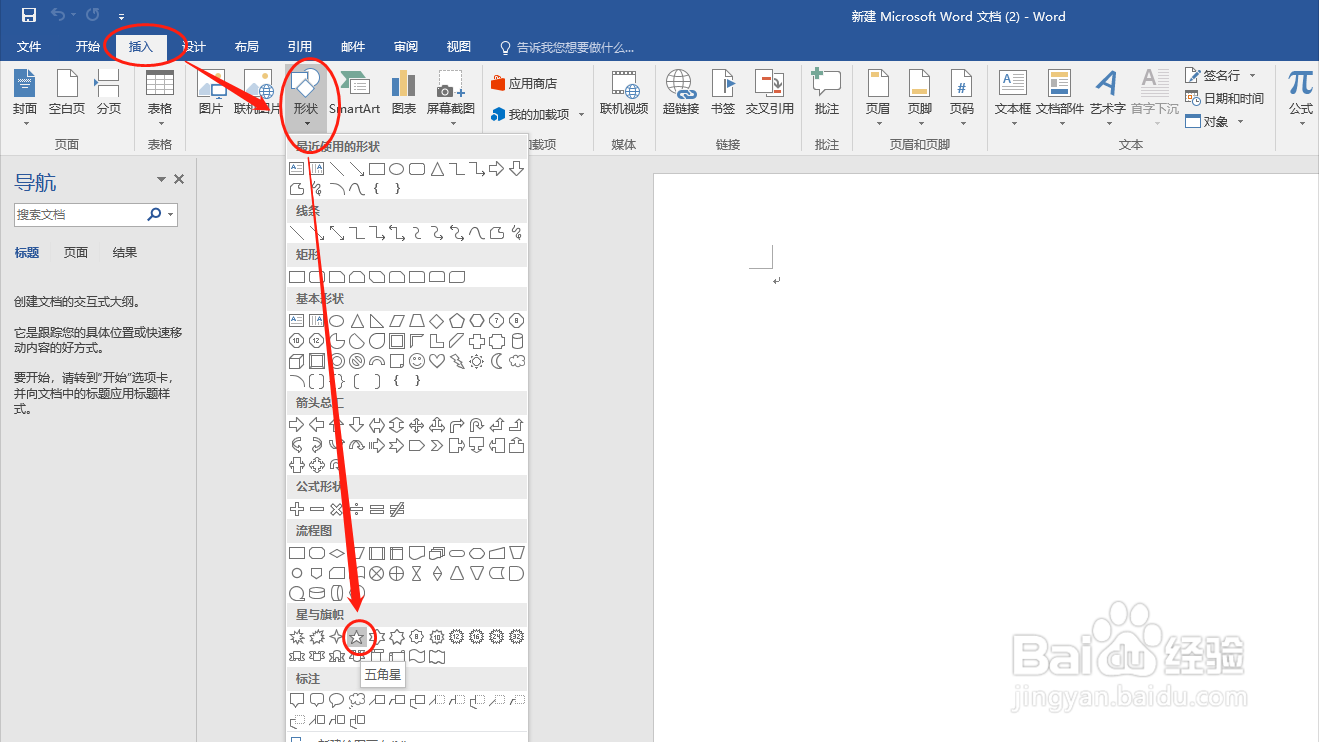
Task: Select the snip single corner rectangle in 矩形
Action: pyautogui.click(x=337, y=277)
